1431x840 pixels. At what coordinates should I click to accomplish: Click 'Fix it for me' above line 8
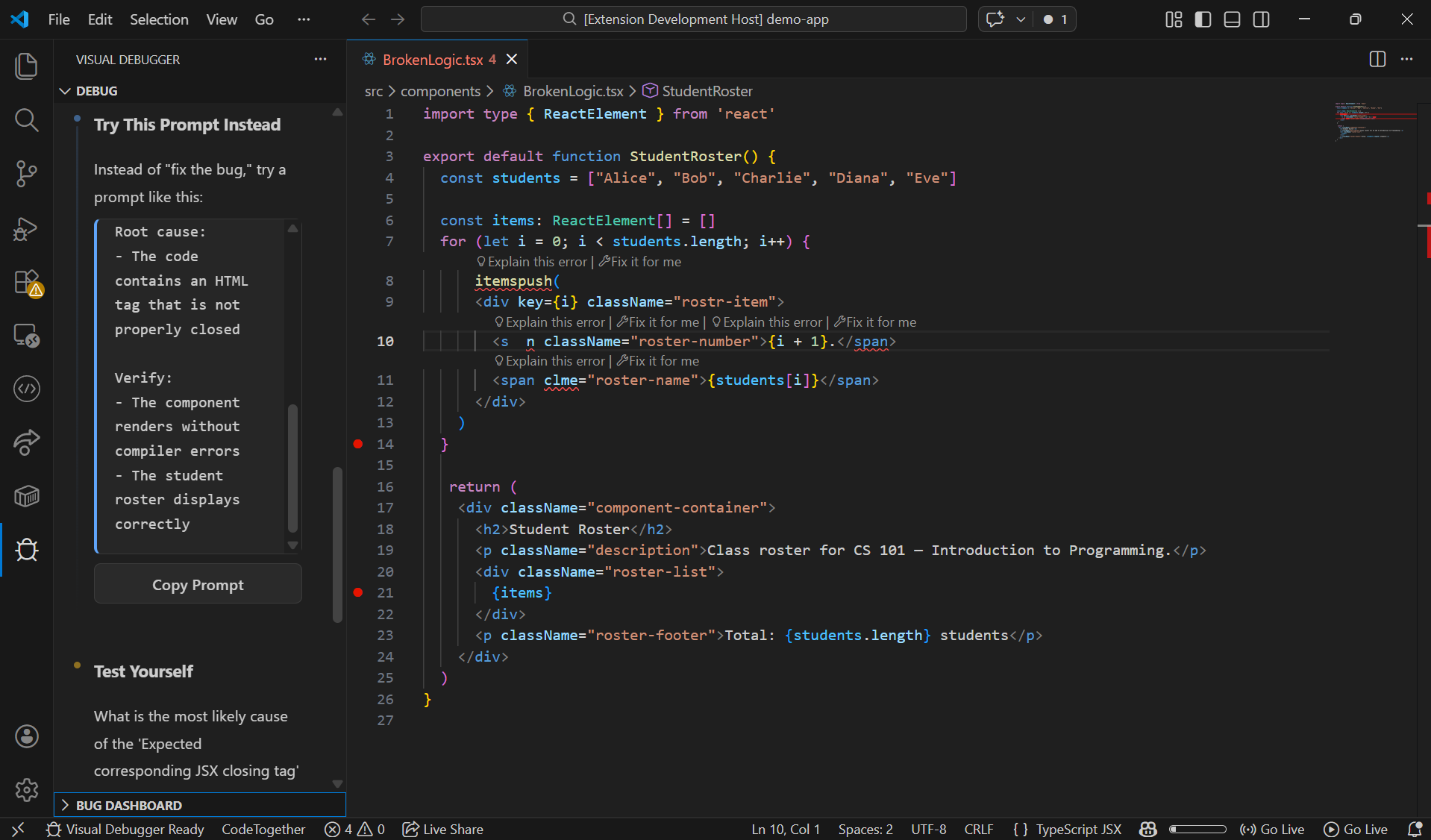tap(640, 262)
